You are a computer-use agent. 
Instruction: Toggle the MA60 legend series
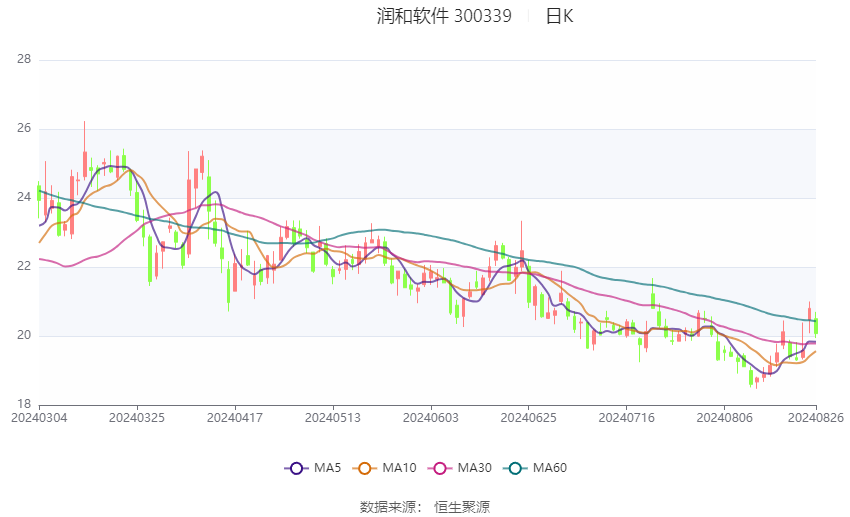[535, 468]
